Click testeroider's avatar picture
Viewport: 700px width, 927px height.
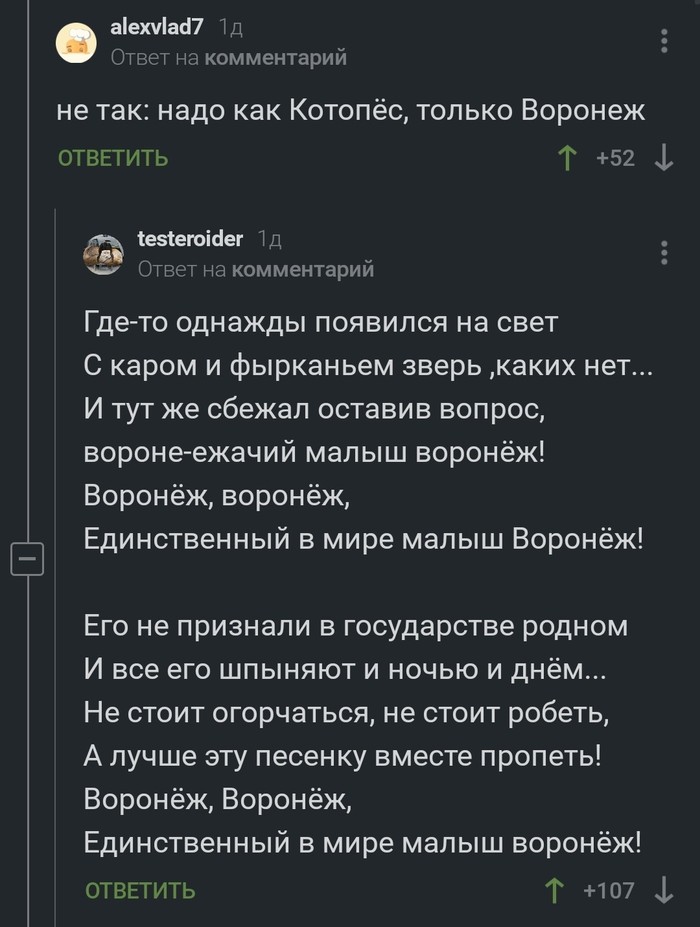click(103, 254)
